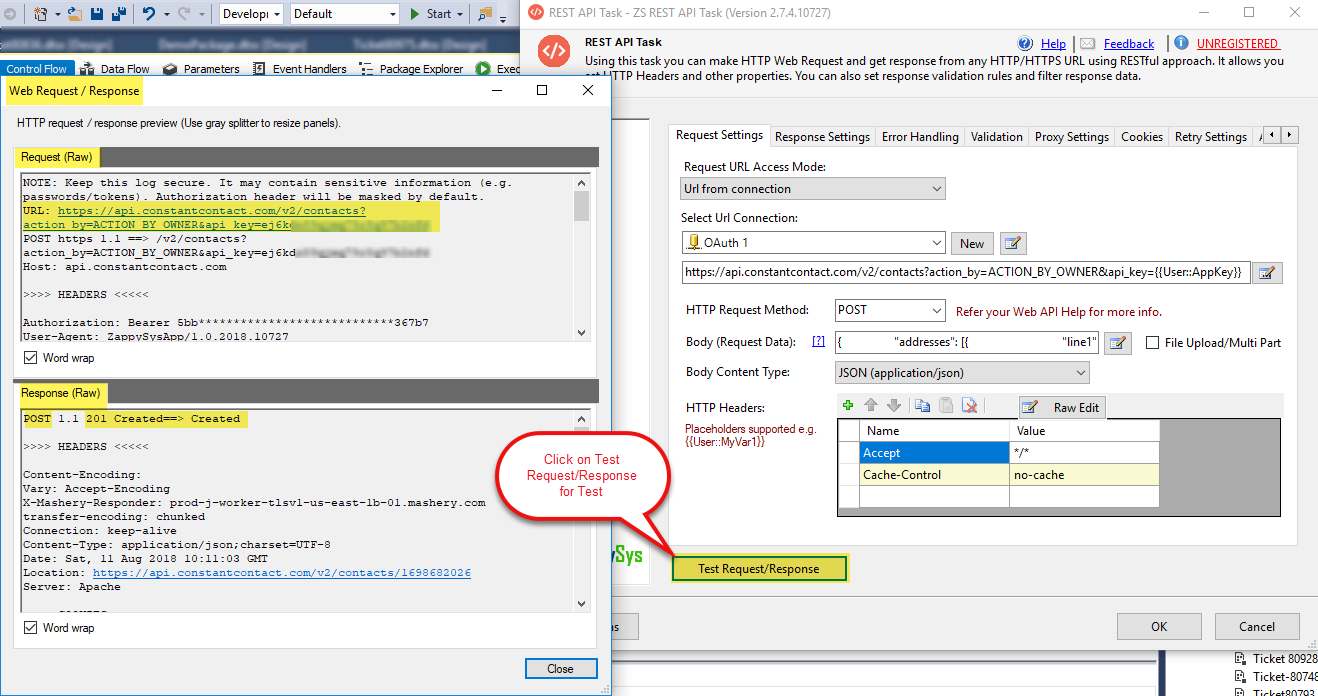Click the Save All icon
This screenshot has width=1318, height=696.
(x=118, y=14)
